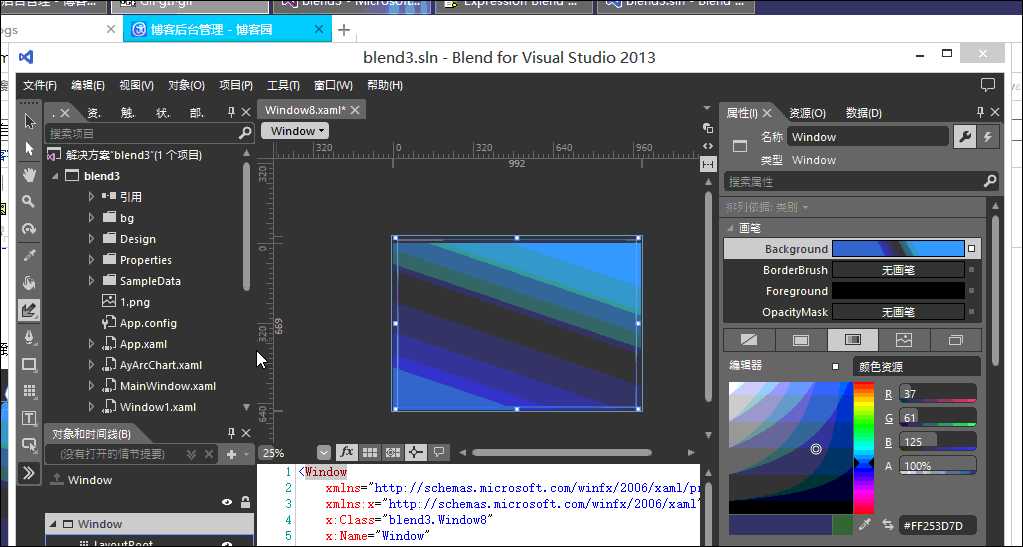The height and width of the screenshot is (547, 1023).
Task: Select the Button control tool
Action: coord(29,445)
